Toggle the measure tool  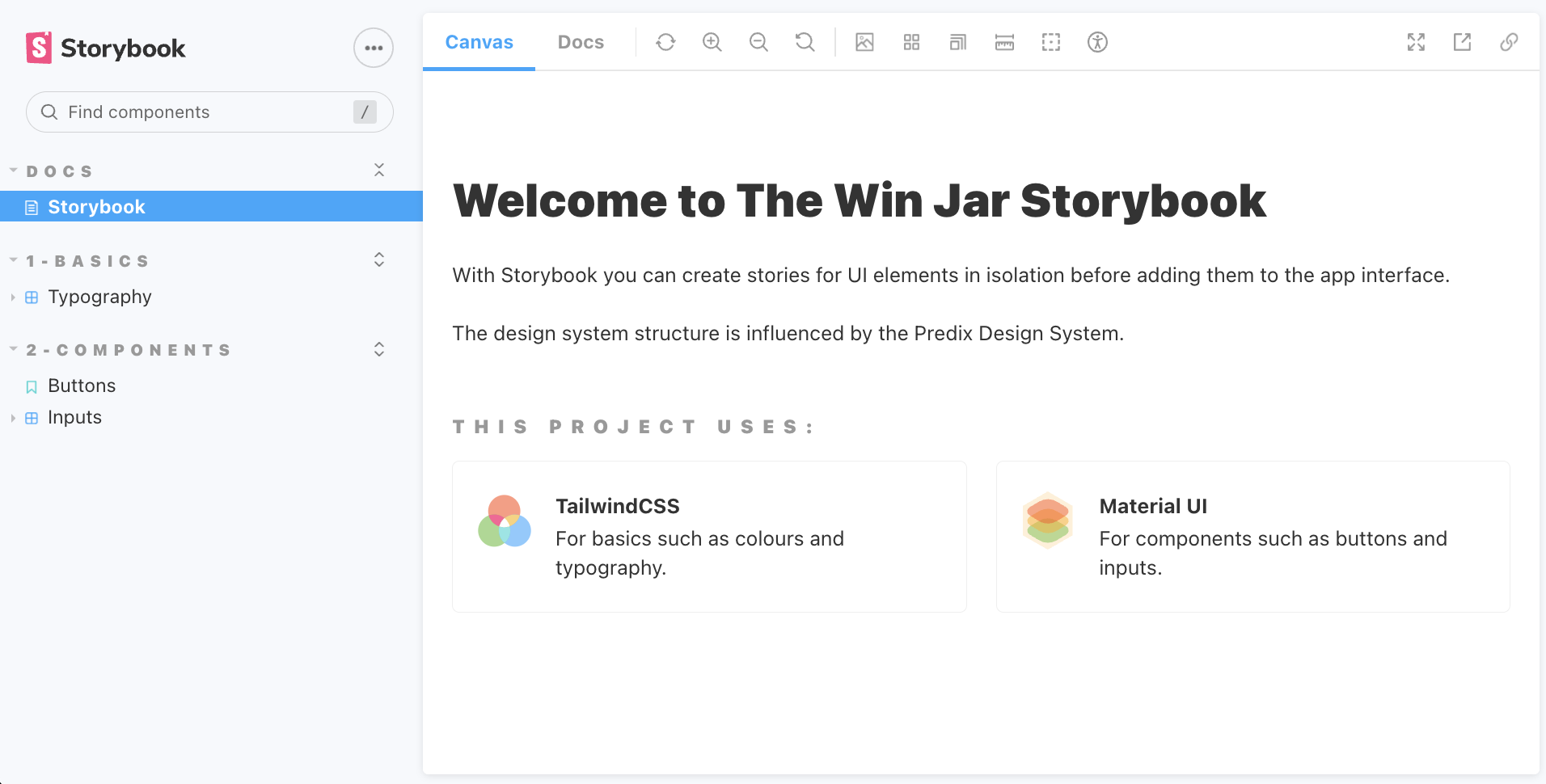tap(1004, 42)
